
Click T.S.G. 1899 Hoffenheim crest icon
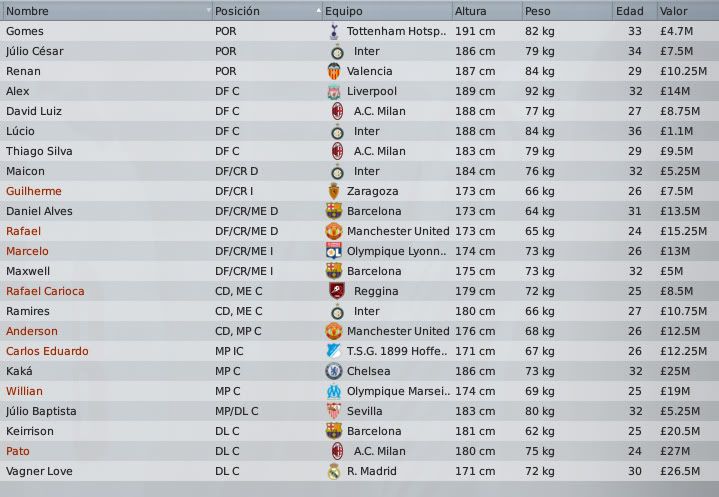(334, 351)
